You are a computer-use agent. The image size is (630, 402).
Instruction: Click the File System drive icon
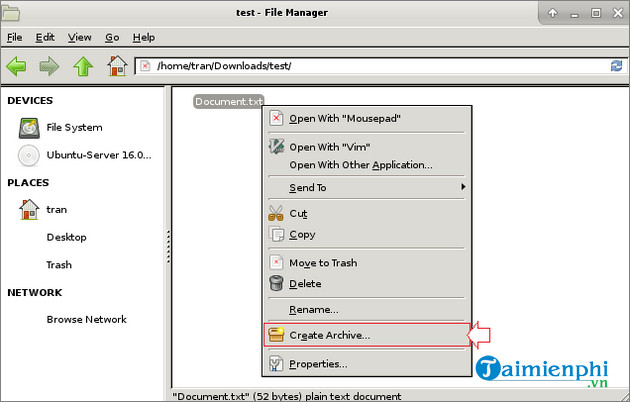tap(29, 128)
